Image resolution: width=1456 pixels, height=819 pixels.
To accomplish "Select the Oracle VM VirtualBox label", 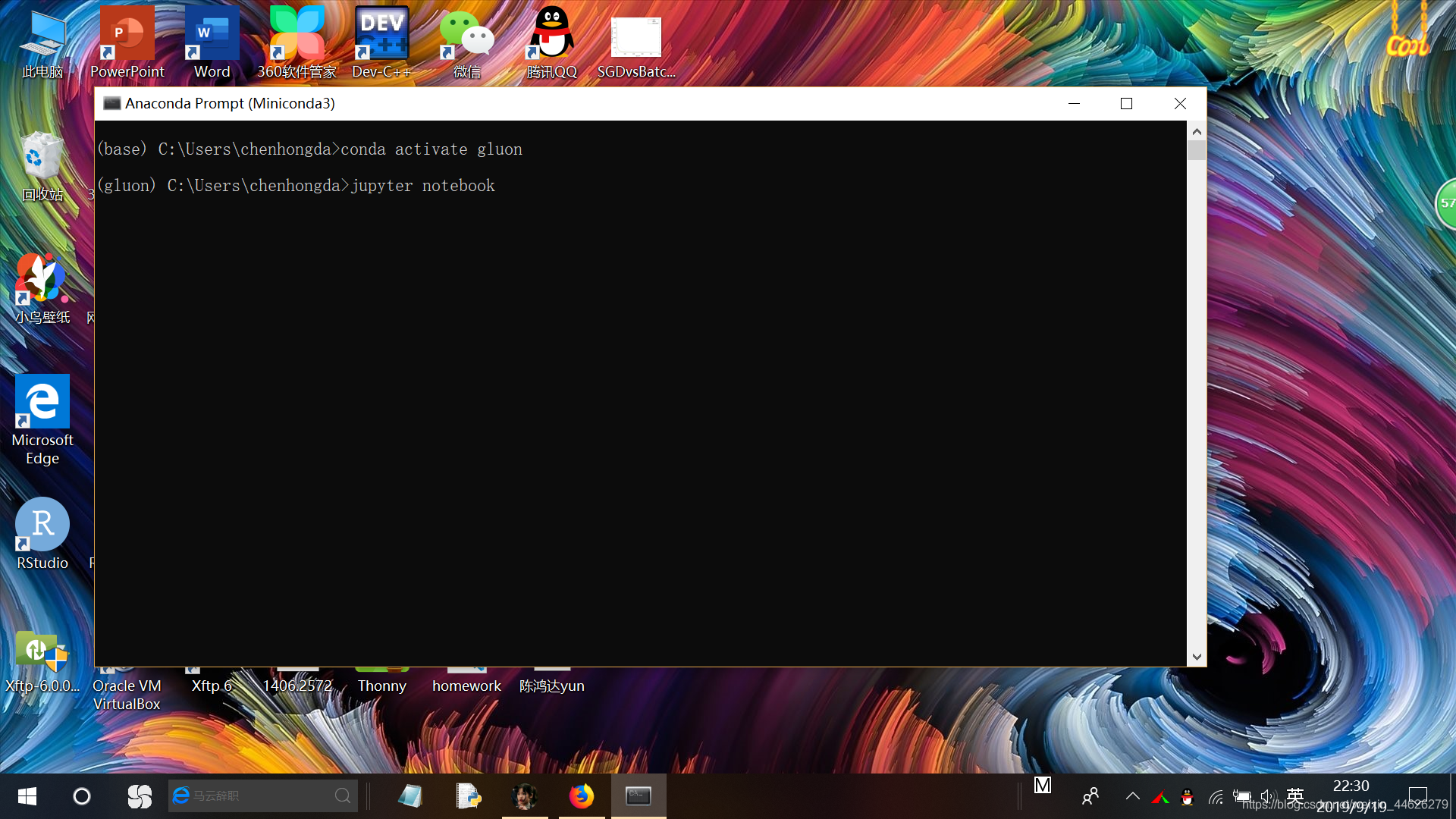I will click(127, 695).
